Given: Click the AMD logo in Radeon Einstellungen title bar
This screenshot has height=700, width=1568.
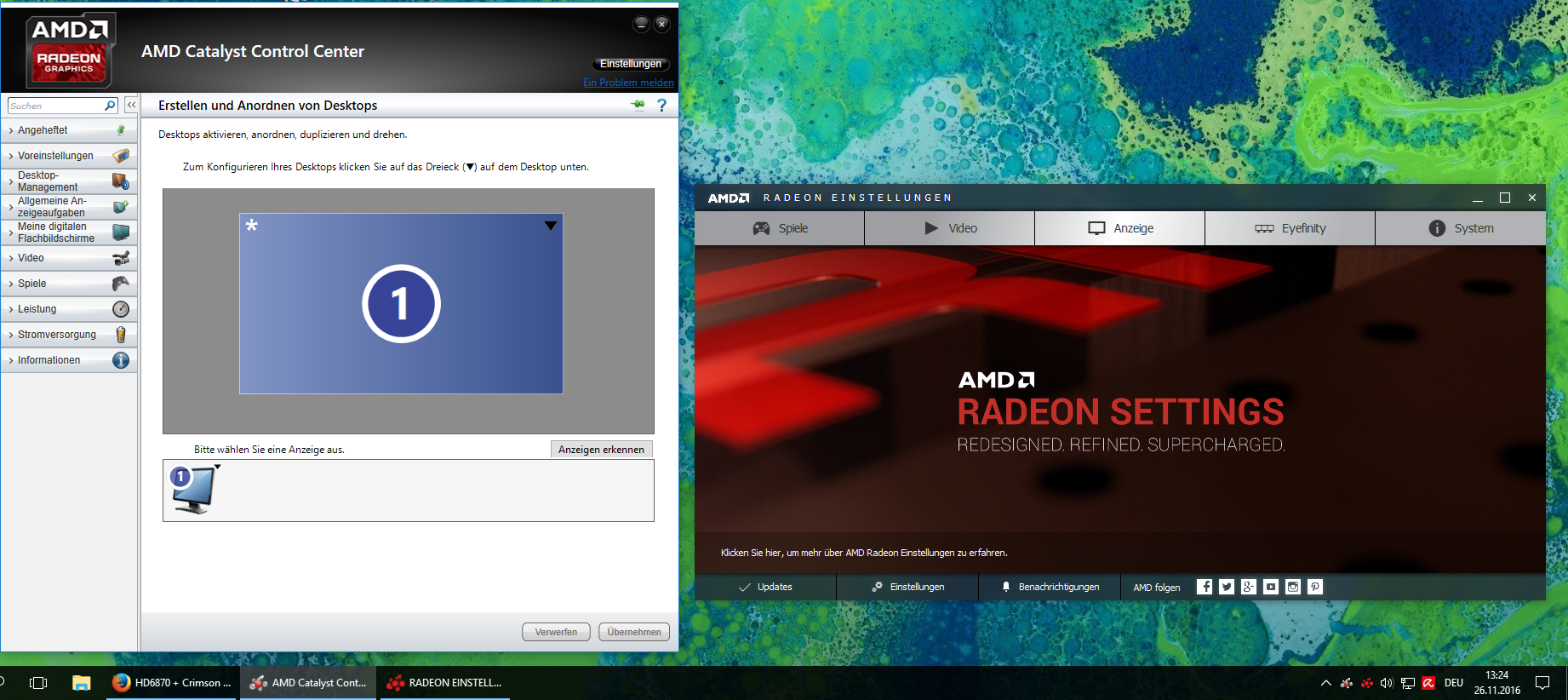Looking at the screenshot, I should point(729,198).
